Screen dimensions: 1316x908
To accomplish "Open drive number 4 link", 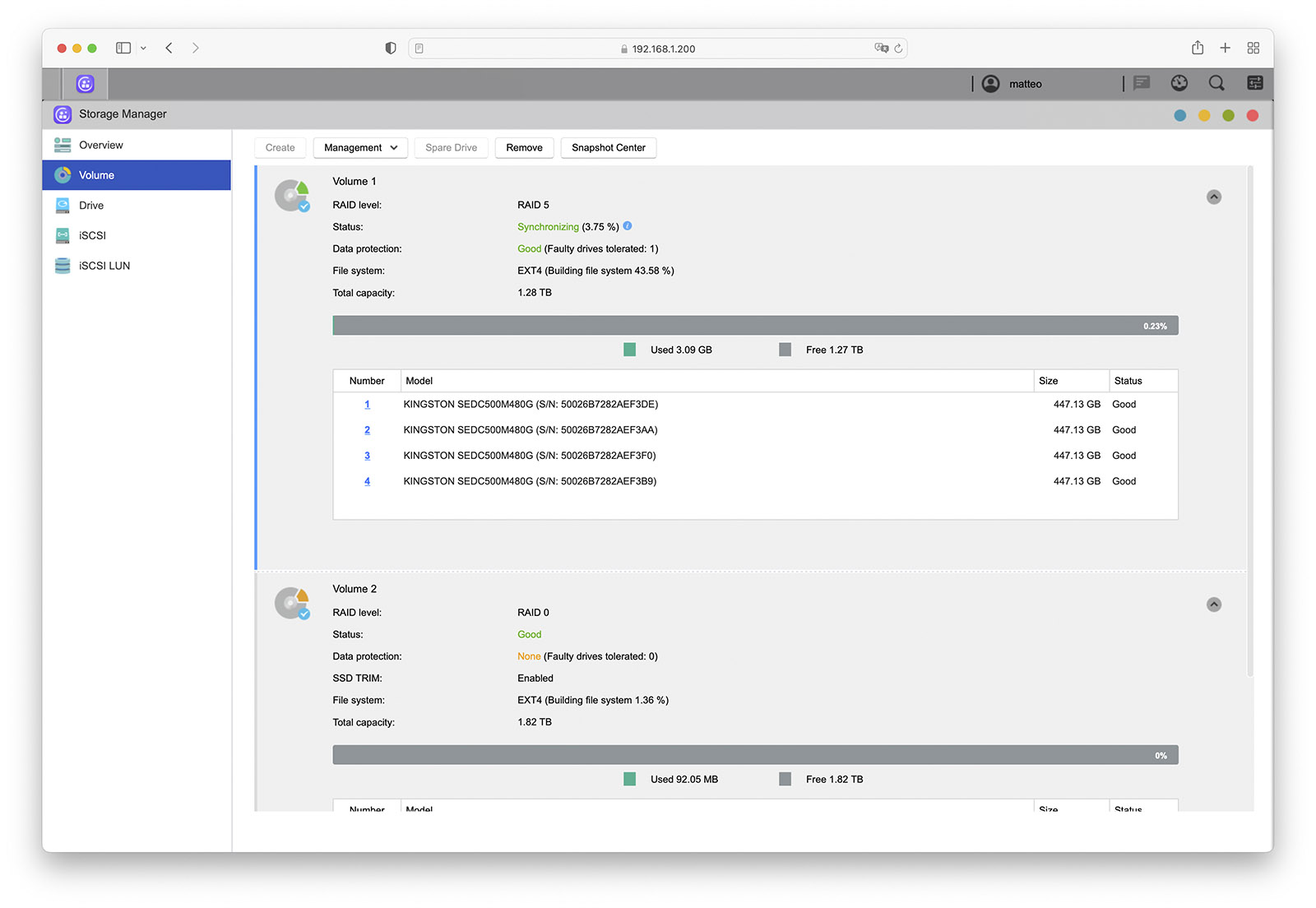I will pyautogui.click(x=367, y=482).
